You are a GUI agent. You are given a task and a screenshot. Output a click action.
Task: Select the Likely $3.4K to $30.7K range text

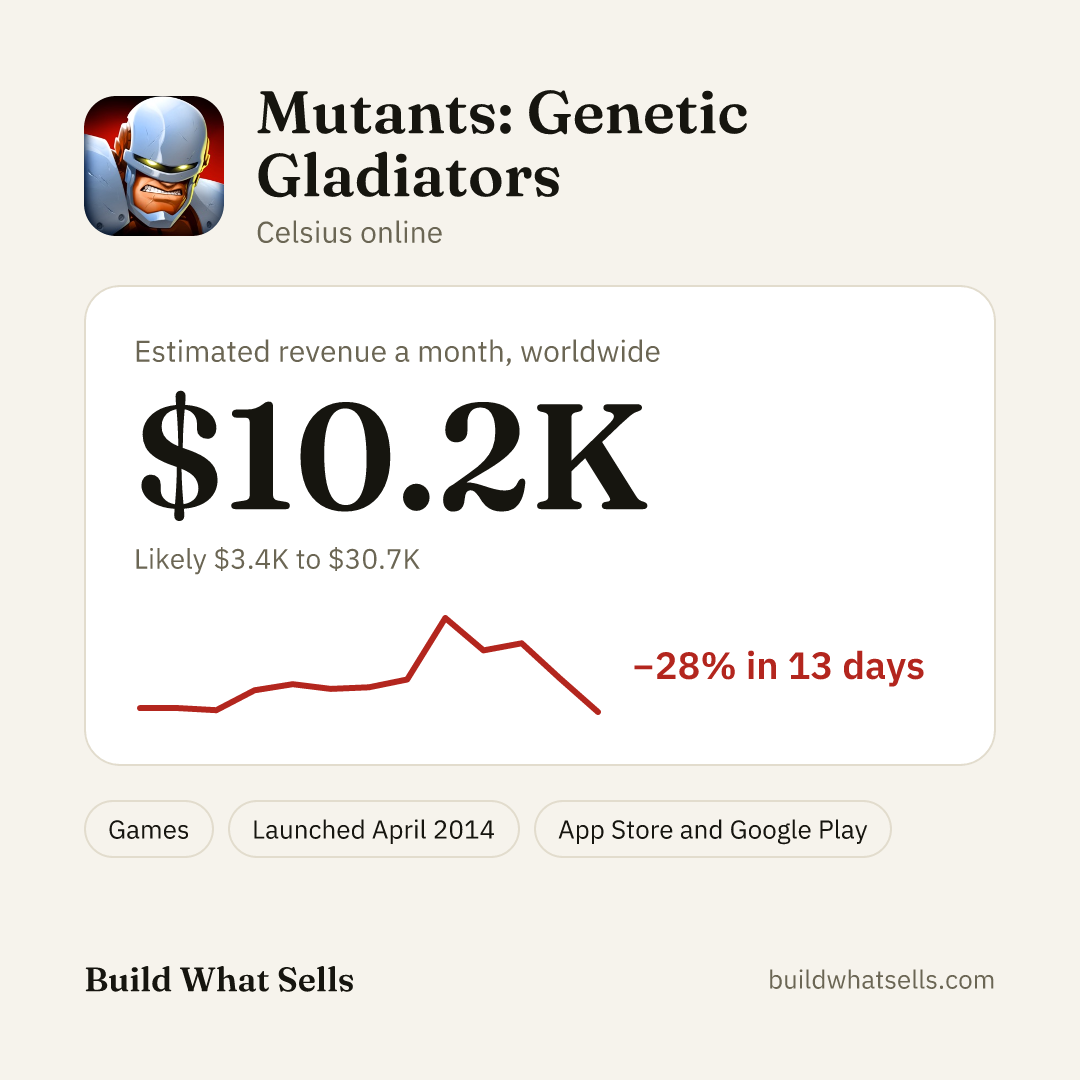click(277, 559)
